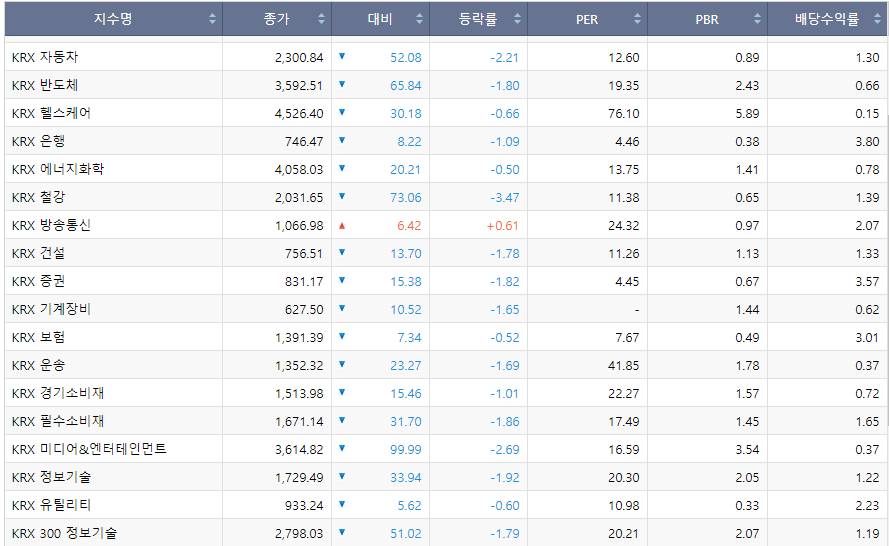
Task: Click the 41.85 PER value
Action: coord(624,366)
